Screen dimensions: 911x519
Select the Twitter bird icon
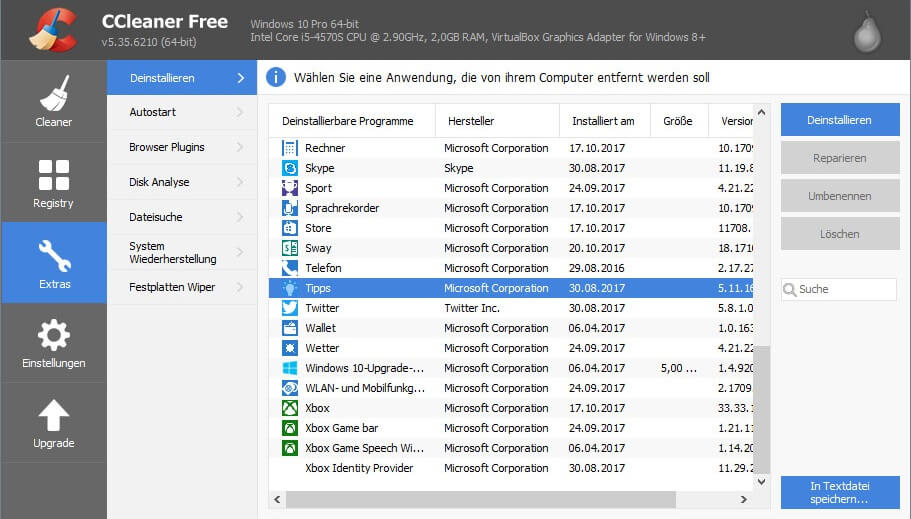click(289, 308)
